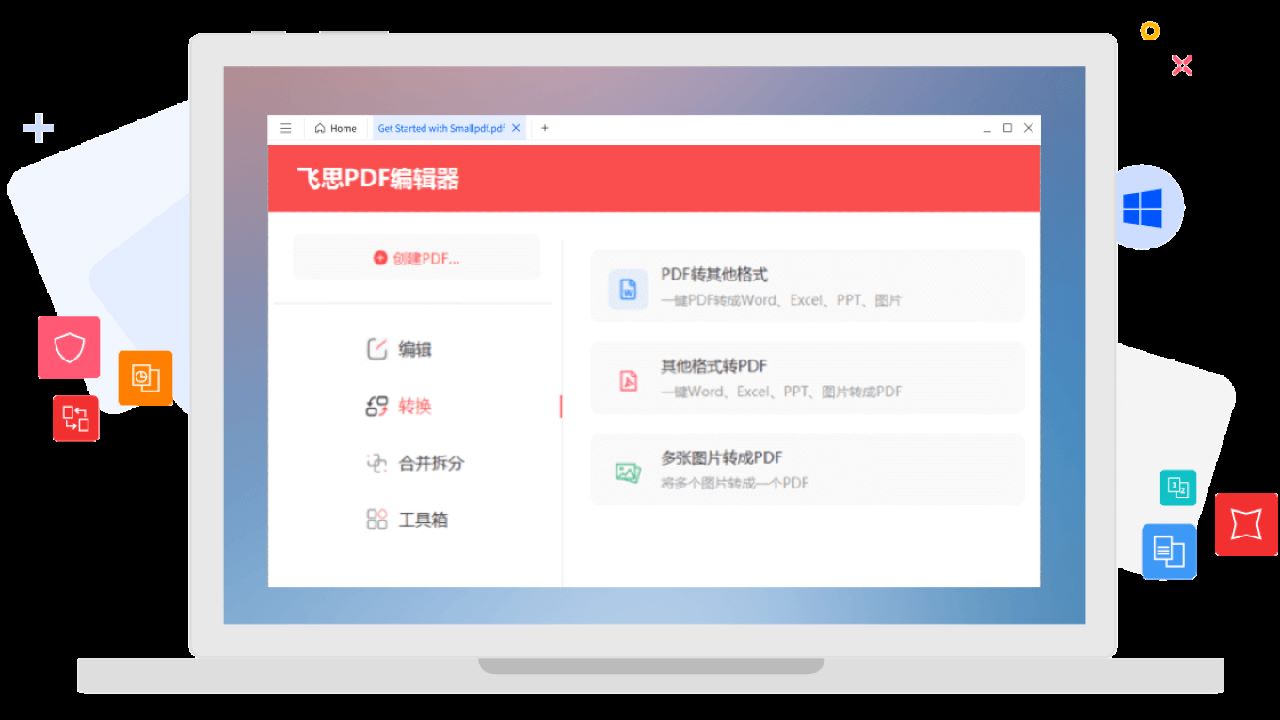Select the 编辑 pencil icon in sidebar
The image size is (1280, 720).
tap(378, 349)
